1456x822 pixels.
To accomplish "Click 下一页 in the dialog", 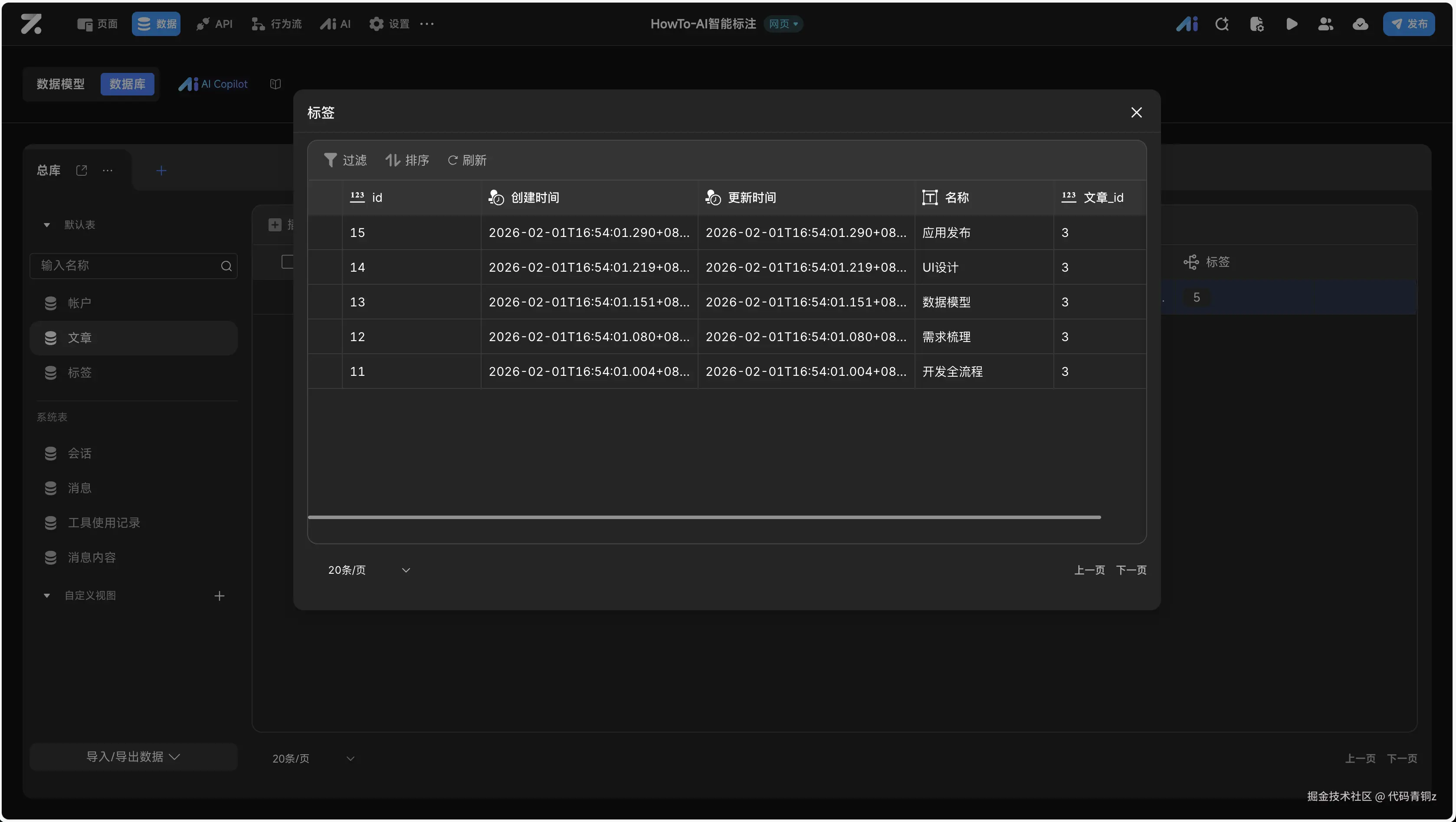I will [x=1131, y=570].
